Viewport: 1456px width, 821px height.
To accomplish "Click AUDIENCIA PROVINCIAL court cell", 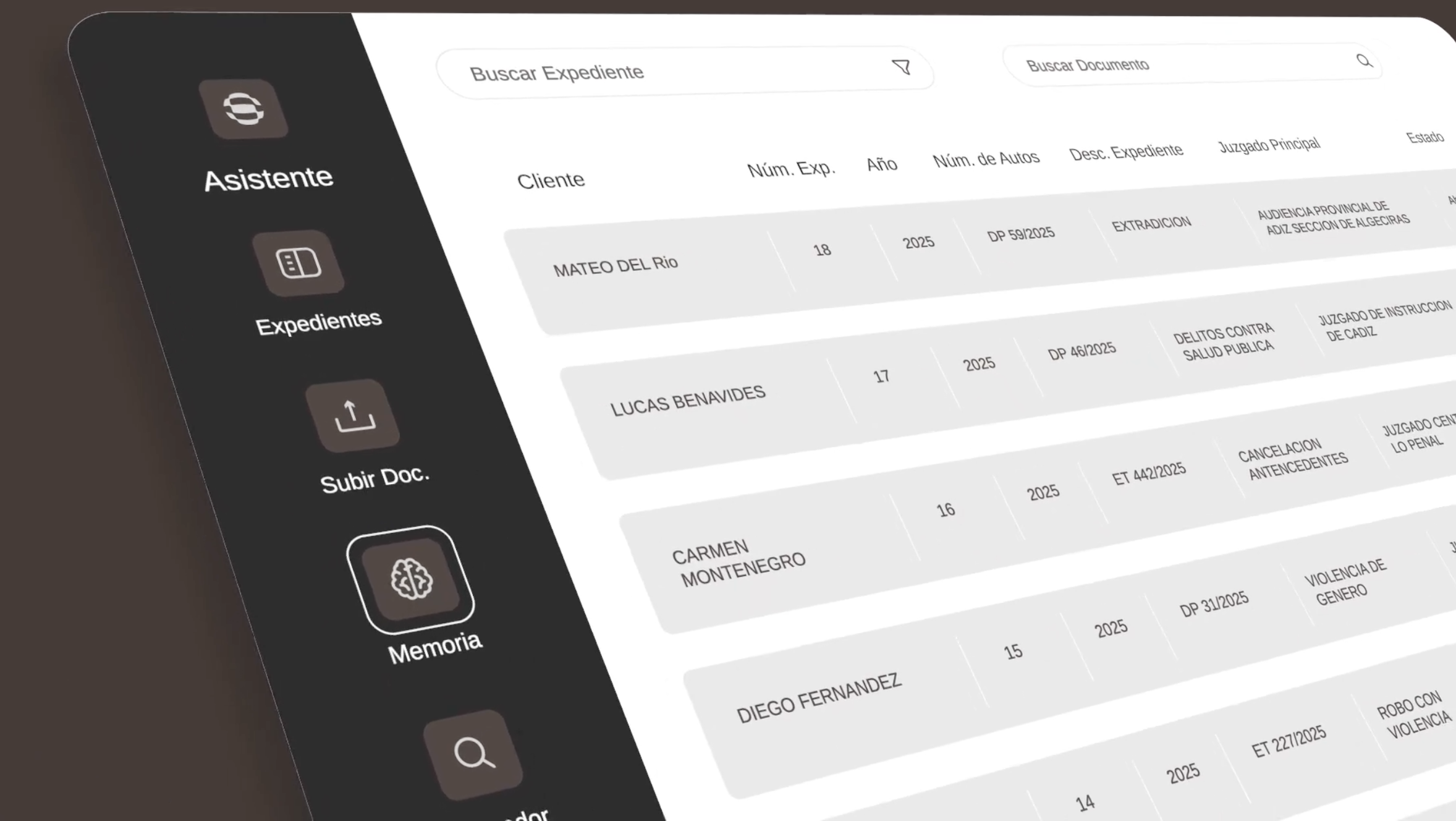I will coord(1334,218).
